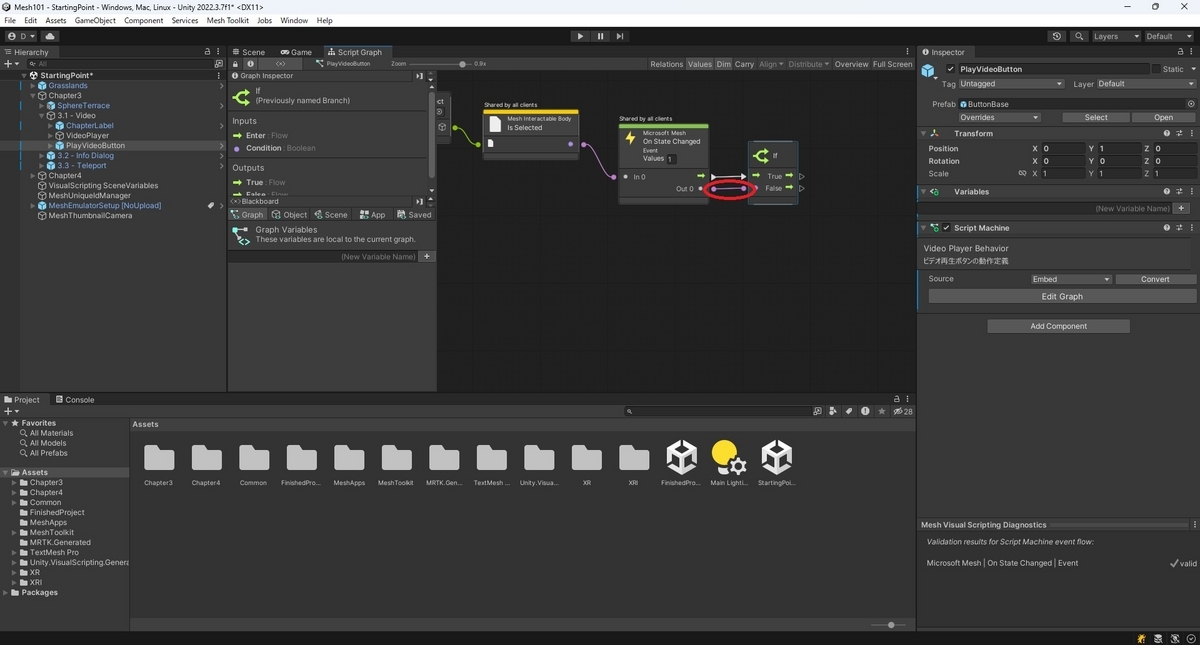
Task: Open the Tag Untagged dropdown
Action: [1011, 84]
